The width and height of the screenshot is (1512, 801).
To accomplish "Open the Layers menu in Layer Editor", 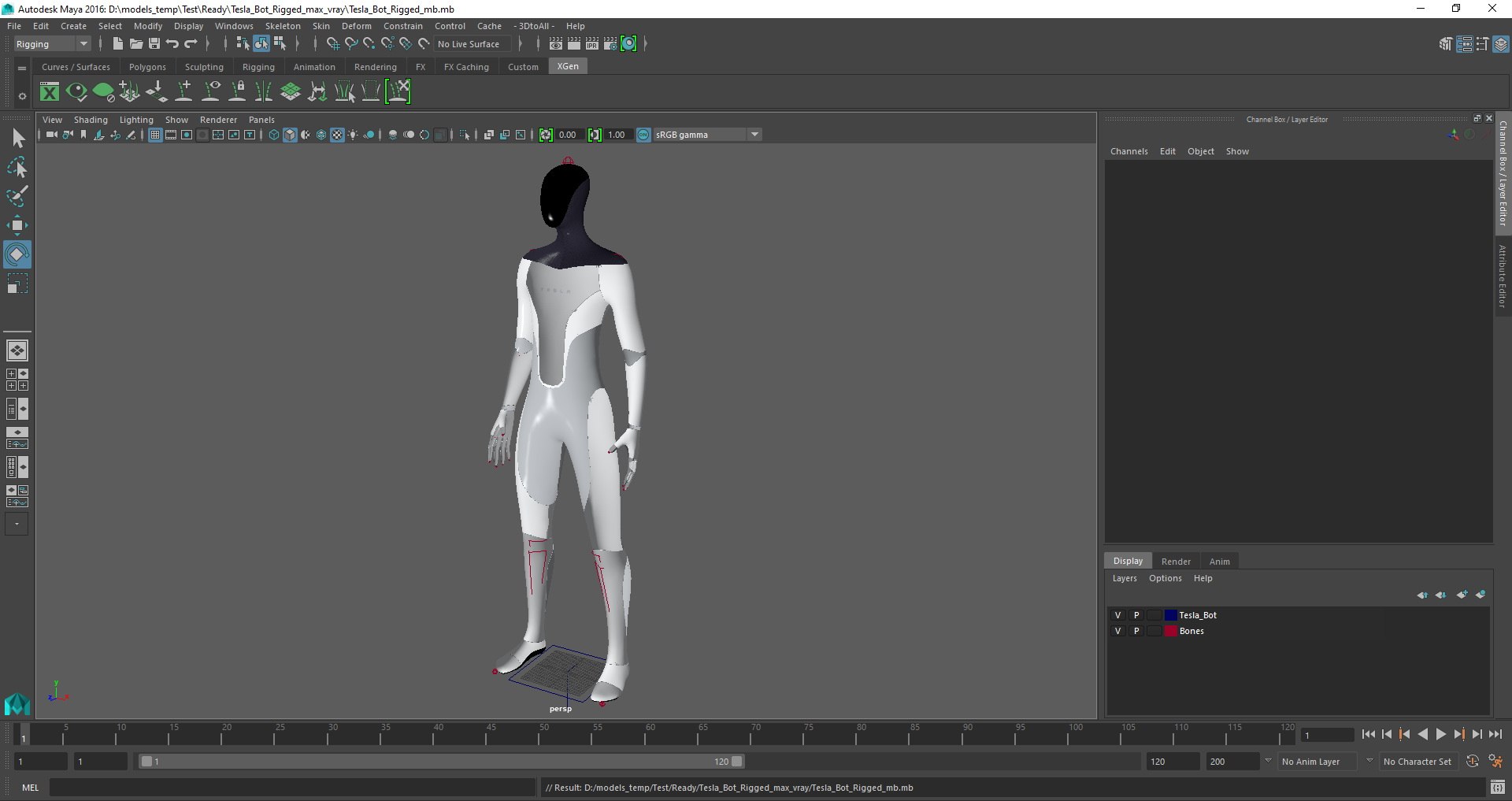I will click(1124, 578).
